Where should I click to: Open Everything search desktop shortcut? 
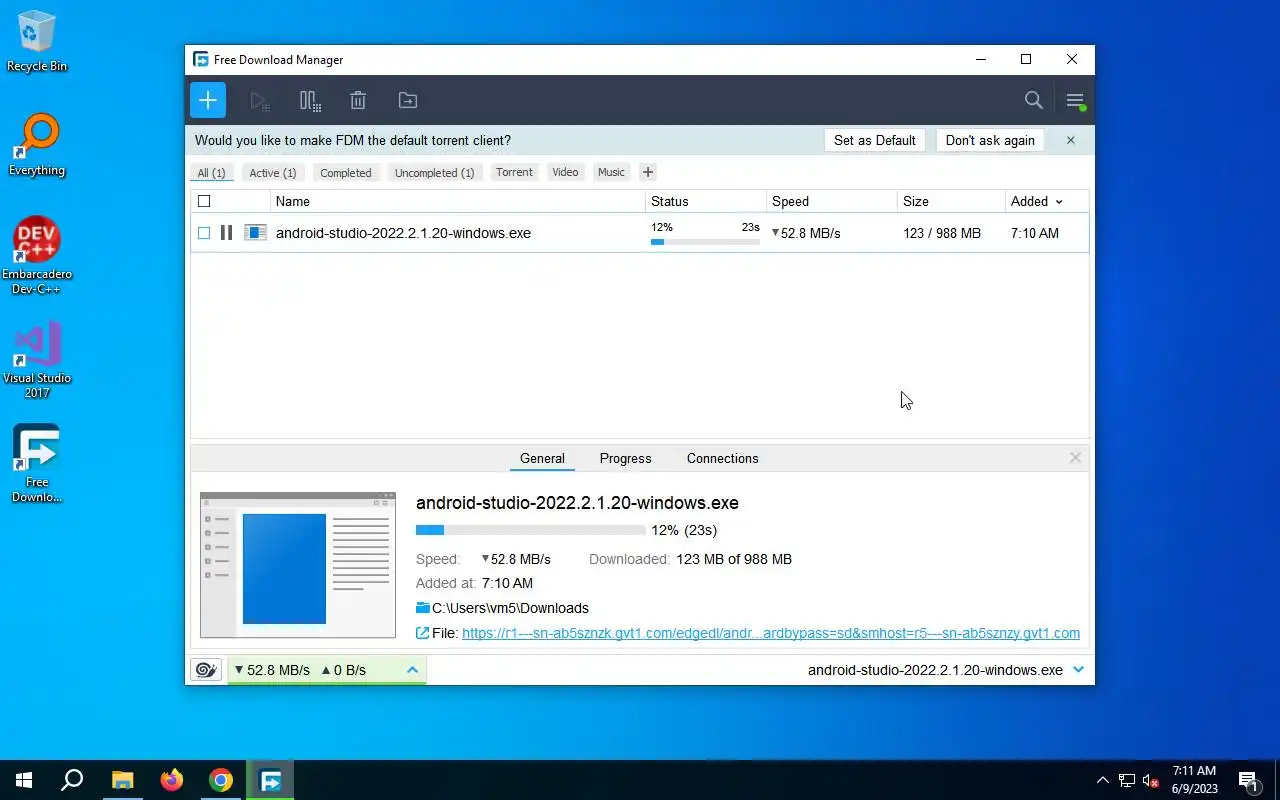pyautogui.click(x=37, y=145)
